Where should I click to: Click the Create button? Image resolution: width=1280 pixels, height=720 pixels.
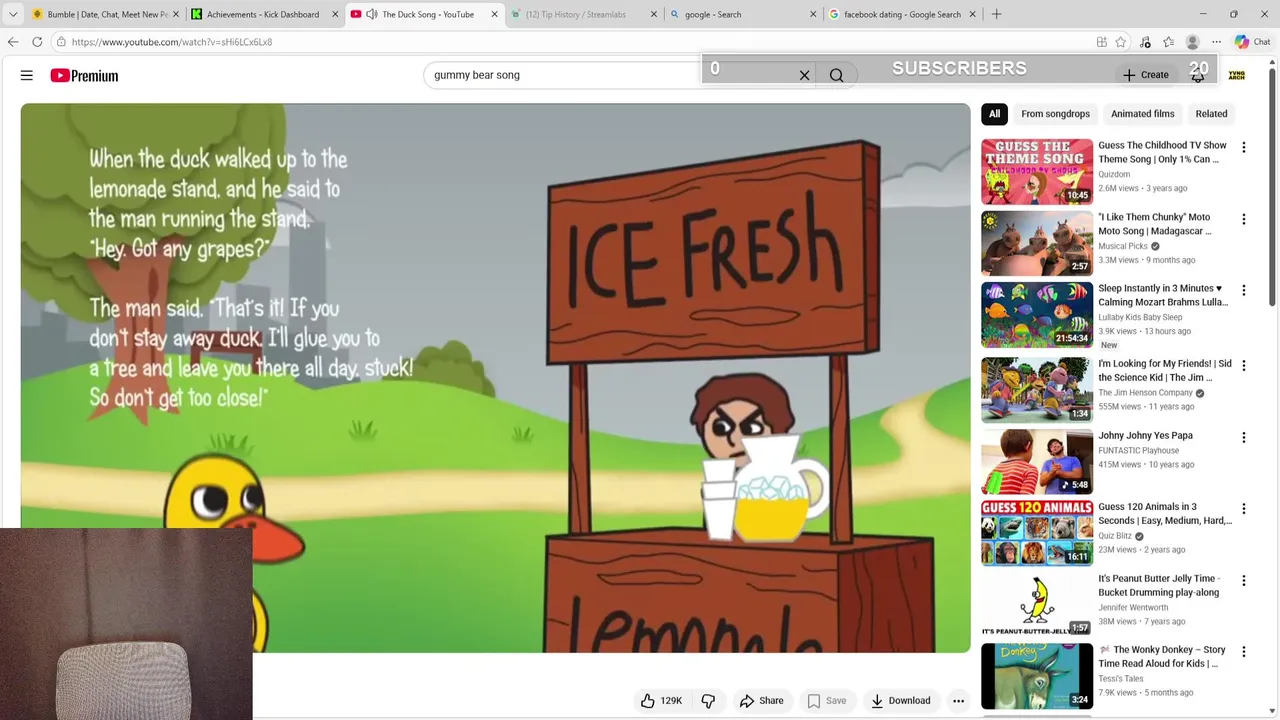(1145, 75)
